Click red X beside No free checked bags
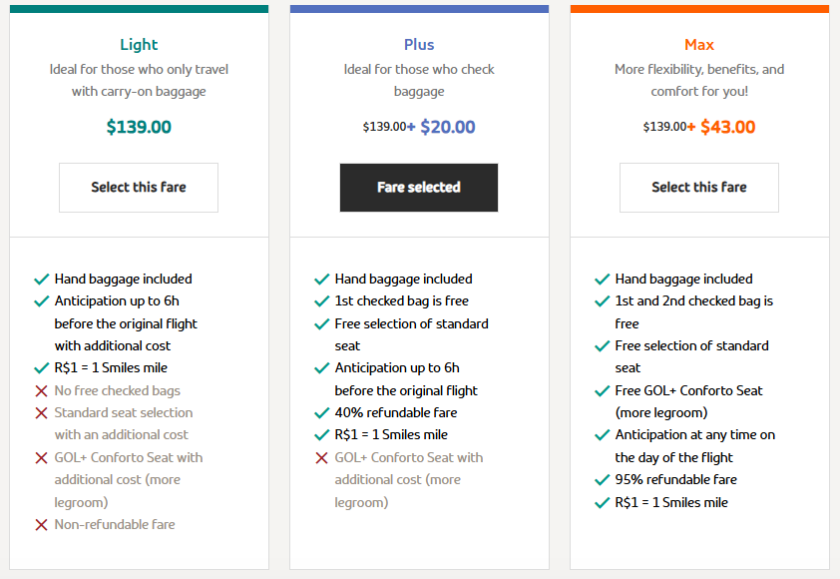The height and width of the screenshot is (579, 840). (41, 391)
